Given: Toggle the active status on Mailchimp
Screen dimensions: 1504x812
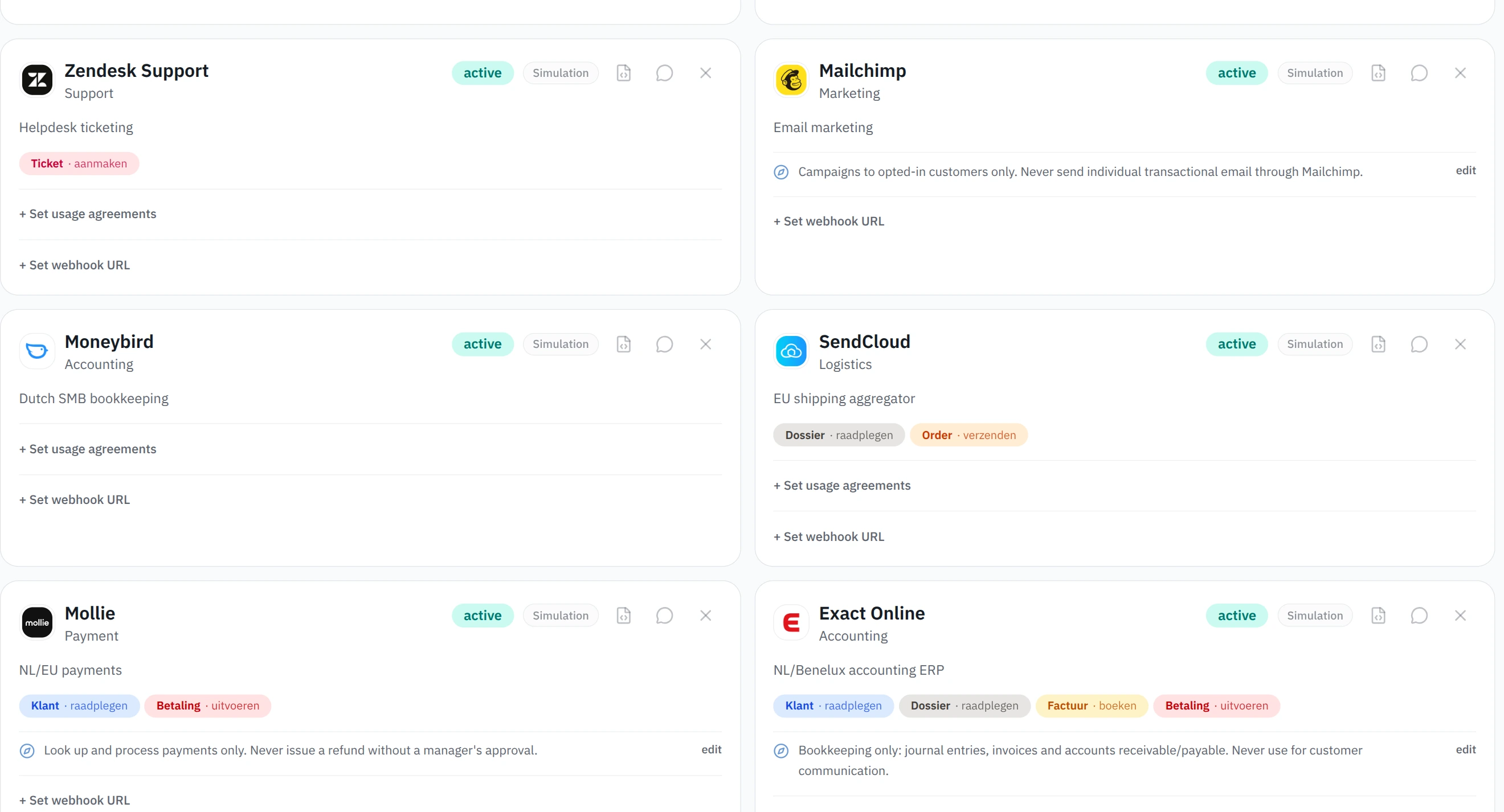Looking at the screenshot, I should pyautogui.click(x=1237, y=73).
